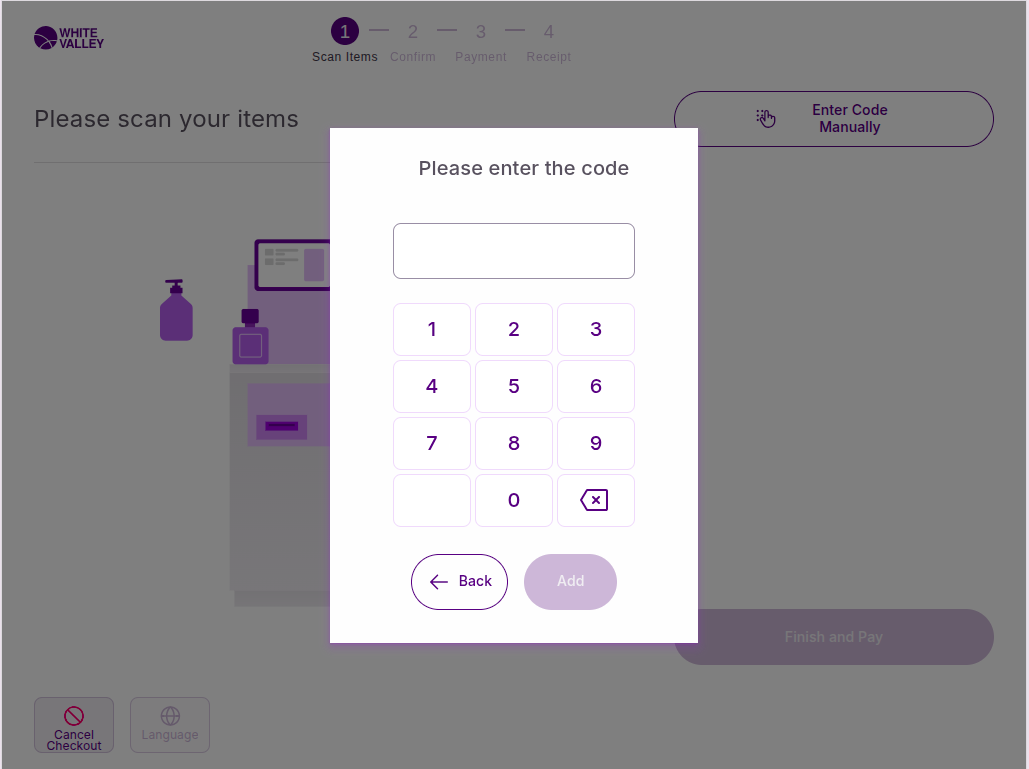Click the backspace delete icon on keypad

coord(595,500)
